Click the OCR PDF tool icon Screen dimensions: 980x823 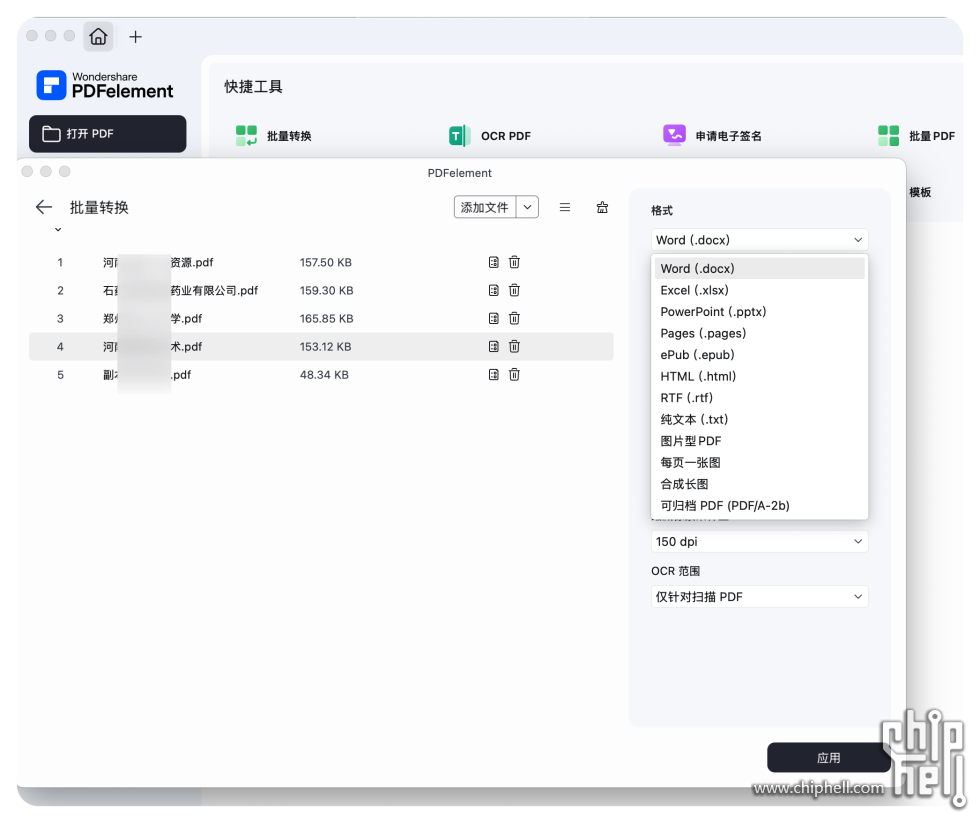click(459, 136)
